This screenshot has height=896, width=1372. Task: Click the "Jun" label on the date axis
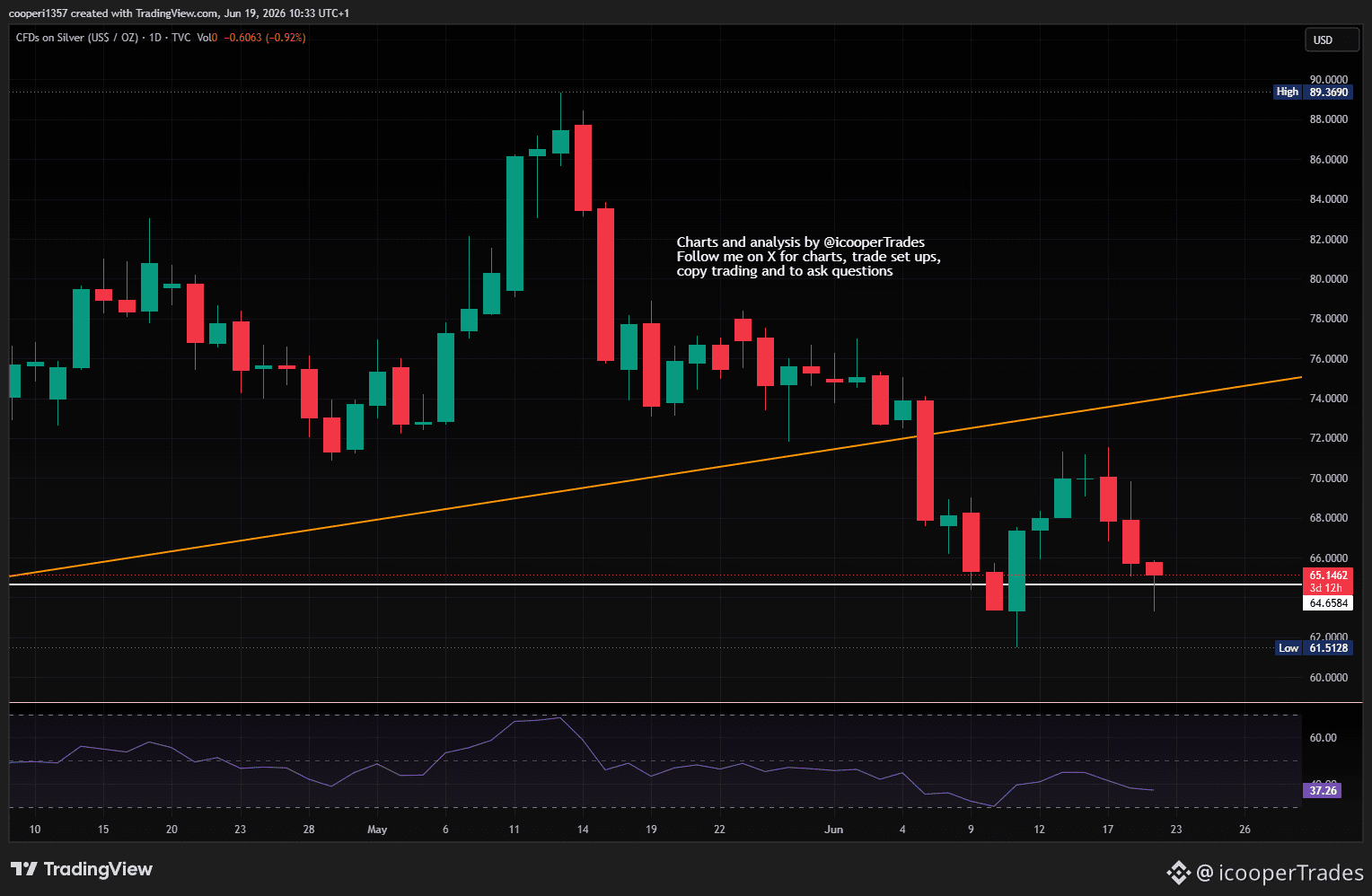click(834, 830)
